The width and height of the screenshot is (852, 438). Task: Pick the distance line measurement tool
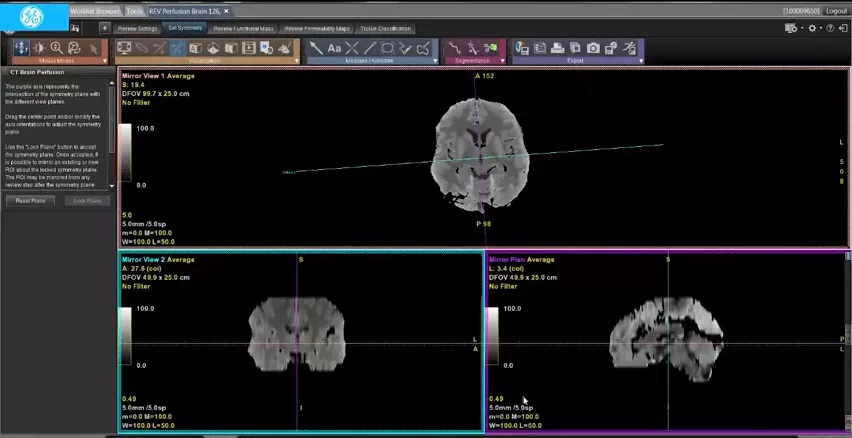370,48
